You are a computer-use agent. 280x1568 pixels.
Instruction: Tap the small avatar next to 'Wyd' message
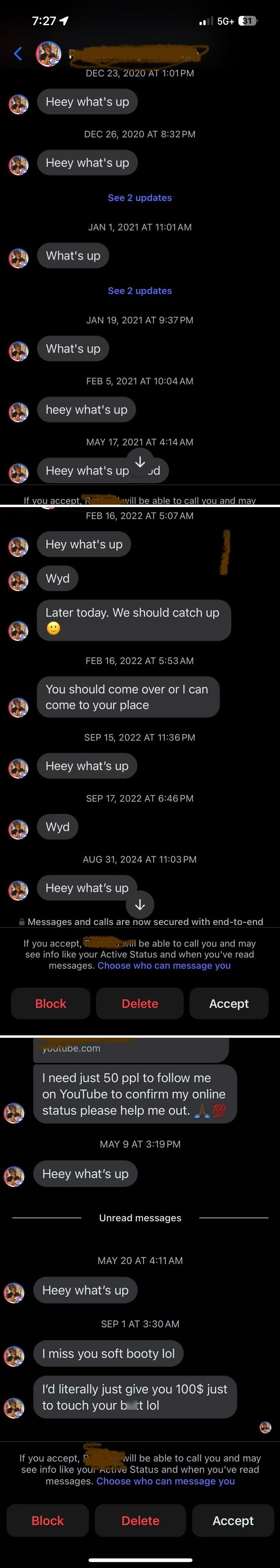tap(17, 578)
